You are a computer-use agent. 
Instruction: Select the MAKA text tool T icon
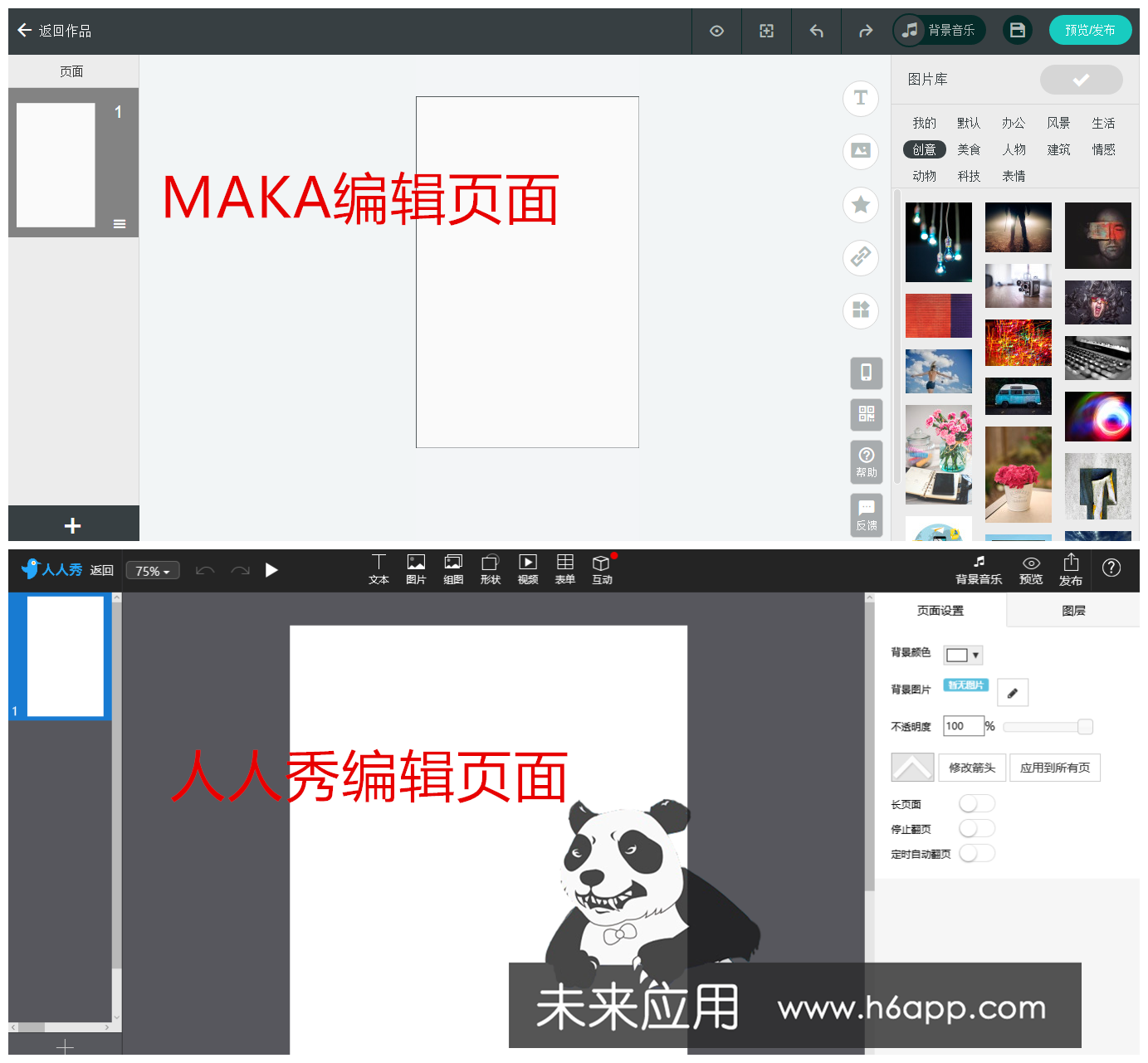tap(861, 98)
